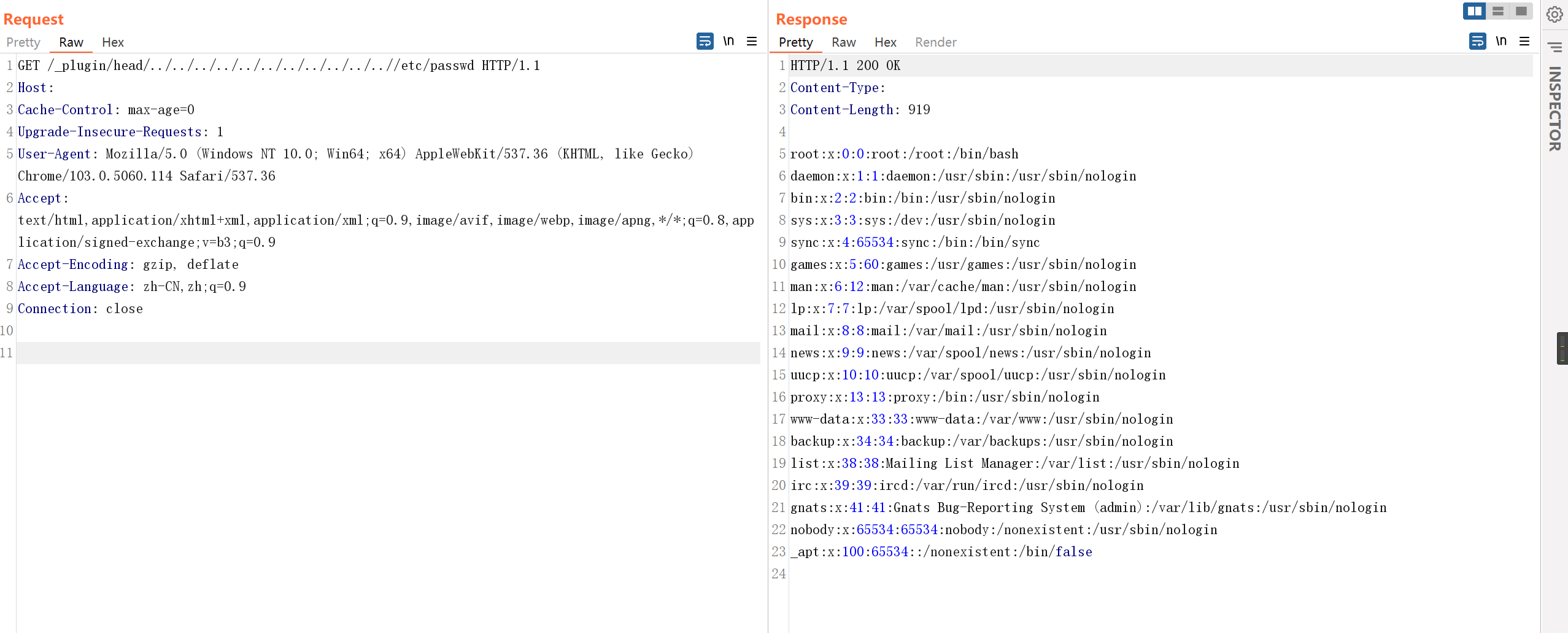Switch layout toggle to full-screen message view
Image resolution: width=1568 pixels, height=633 pixels.
pos(1520,10)
